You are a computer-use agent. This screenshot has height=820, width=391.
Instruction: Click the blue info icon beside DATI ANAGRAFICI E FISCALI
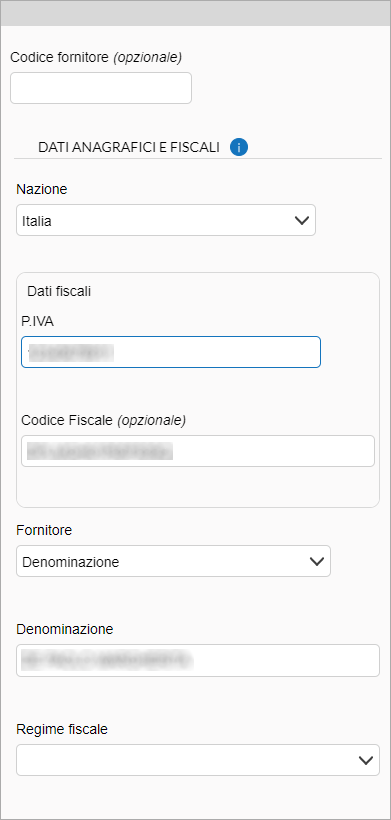click(239, 147)
